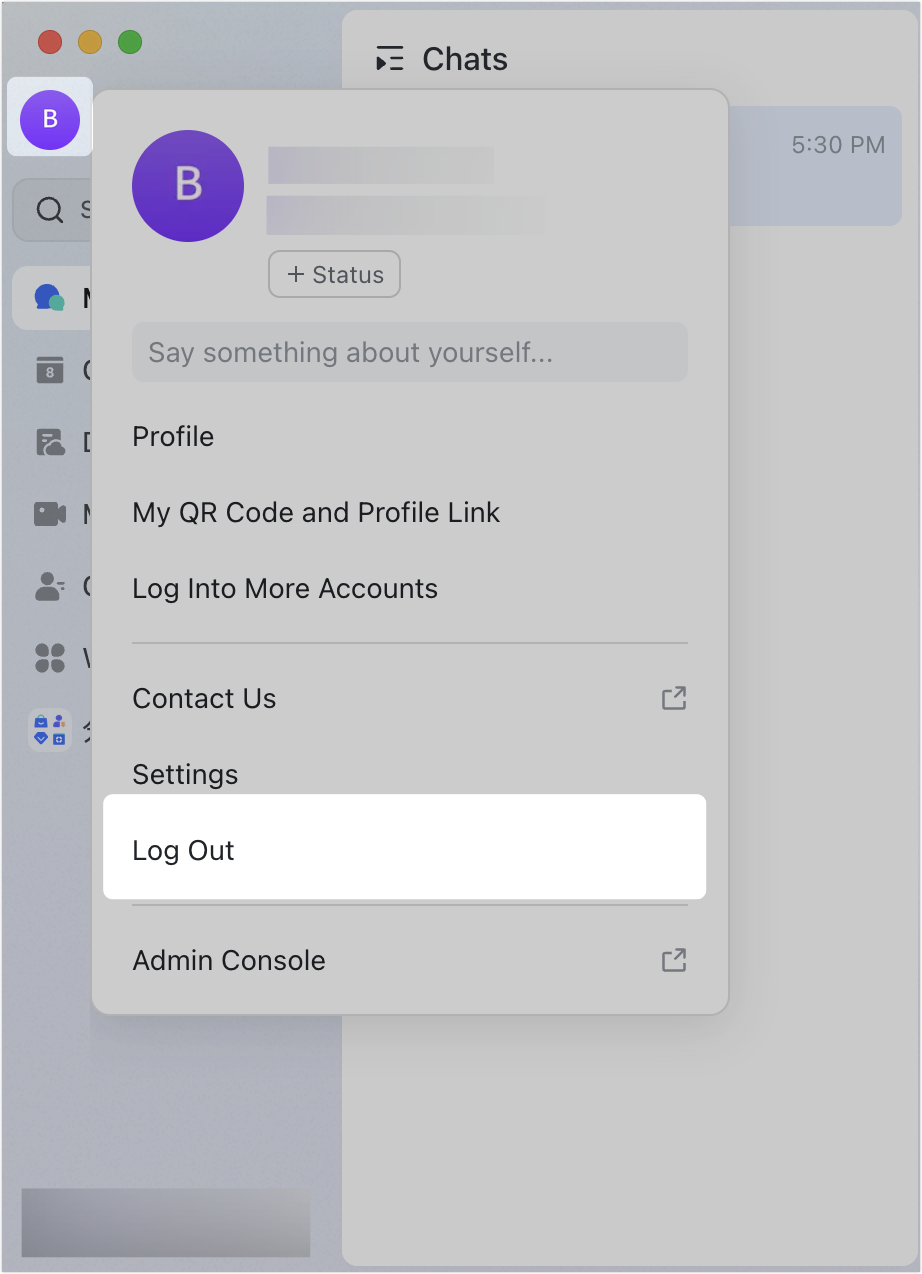Open the Messenger section in the sidebar

(49, 297)
